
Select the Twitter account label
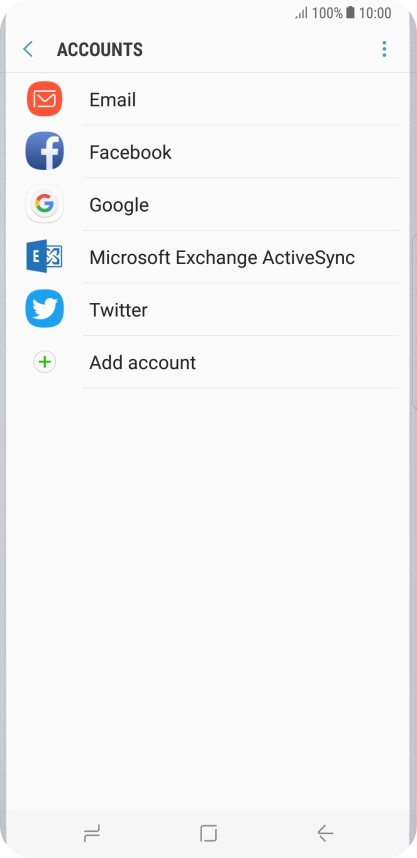tap(118, 310)
